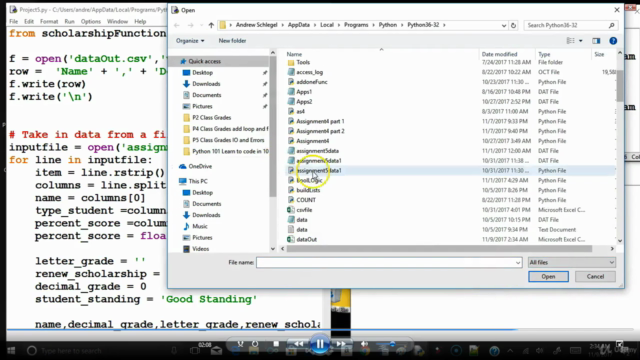Select the assignment5data DAT file
640x360 pixels.
[317, 151]
